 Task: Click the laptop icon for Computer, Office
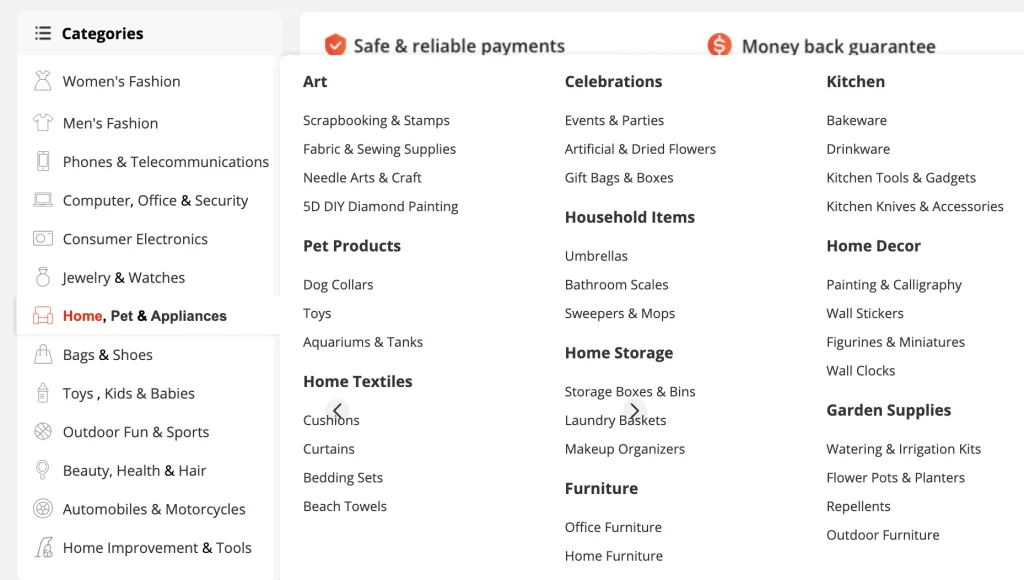pos(42,200)
